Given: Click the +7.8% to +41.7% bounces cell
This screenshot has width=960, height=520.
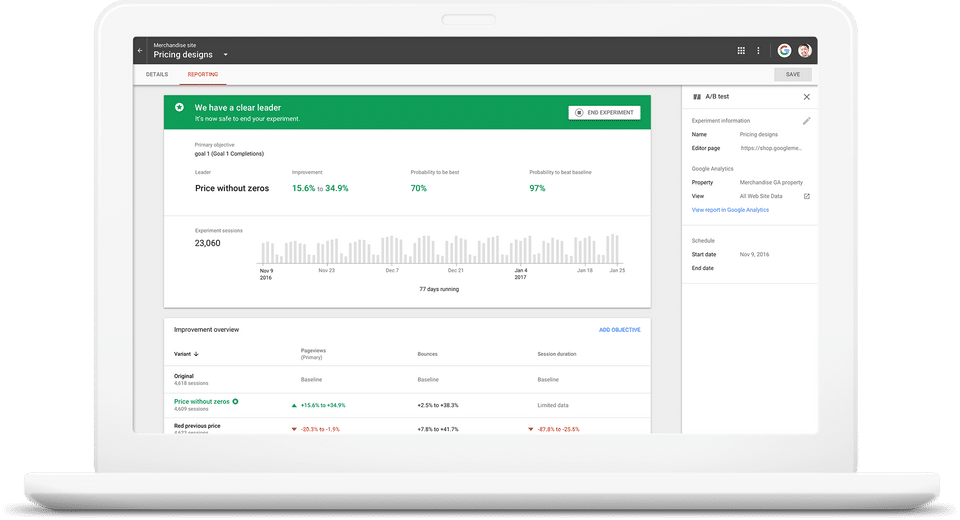Looking at the screenshot, I should [x=438, y=429].
